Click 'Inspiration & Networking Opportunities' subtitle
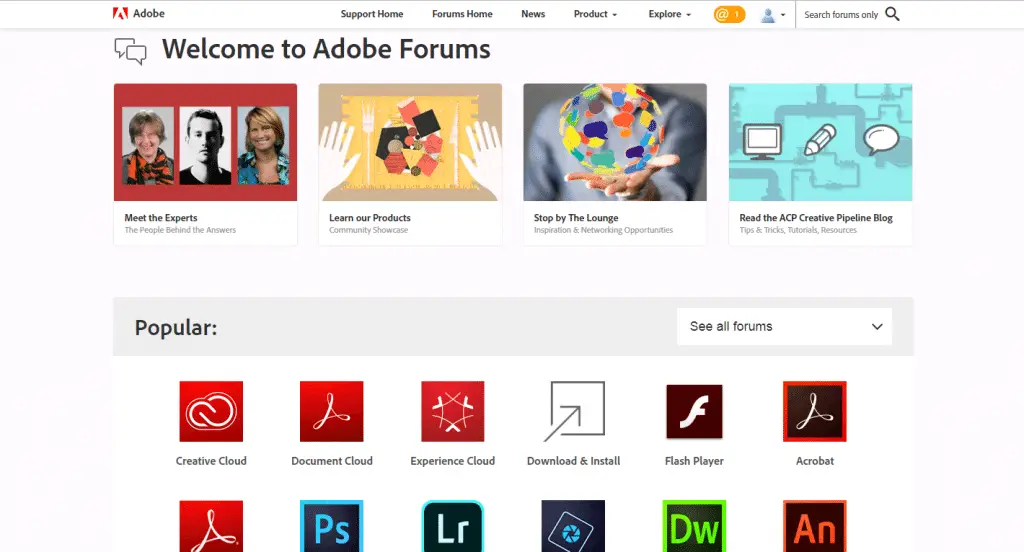The width and height of the screenshot is (1024, 552). point(603,230)
